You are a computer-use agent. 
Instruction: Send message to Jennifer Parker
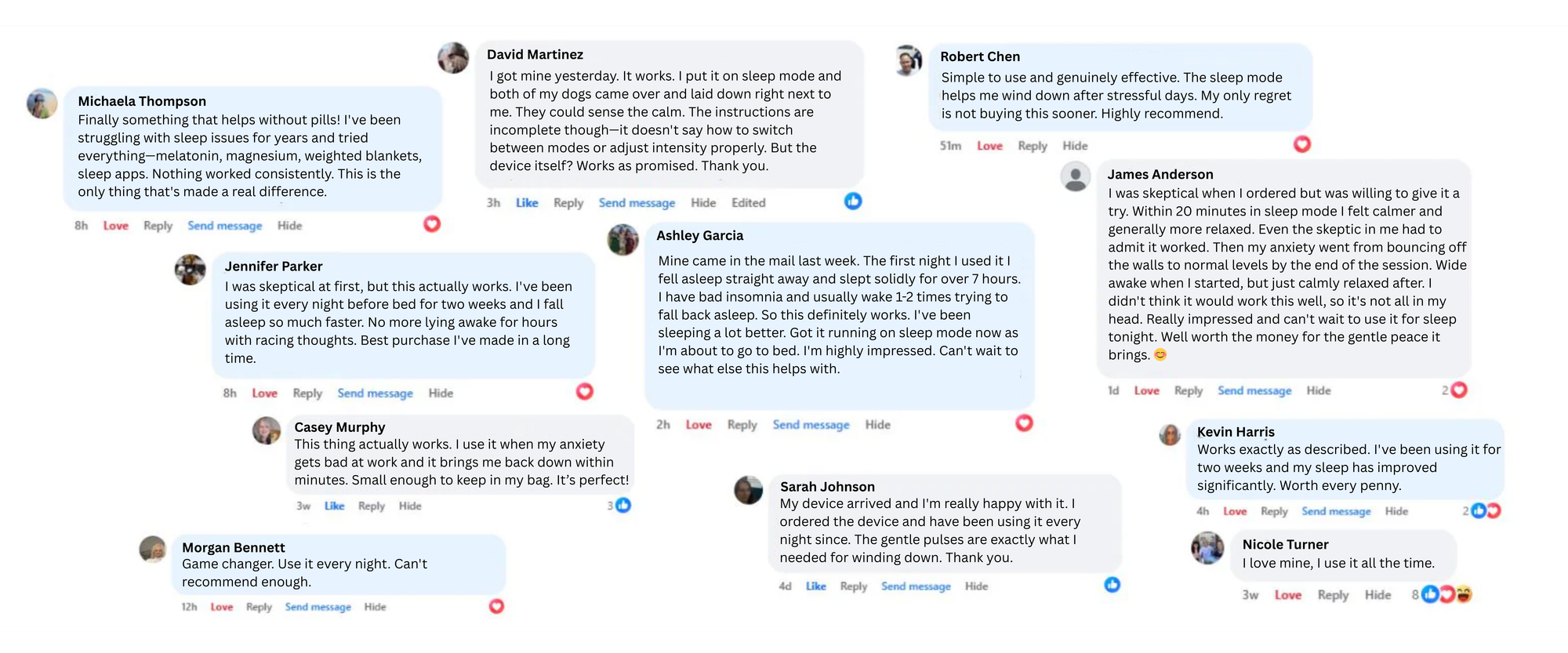tap(375, 394)
